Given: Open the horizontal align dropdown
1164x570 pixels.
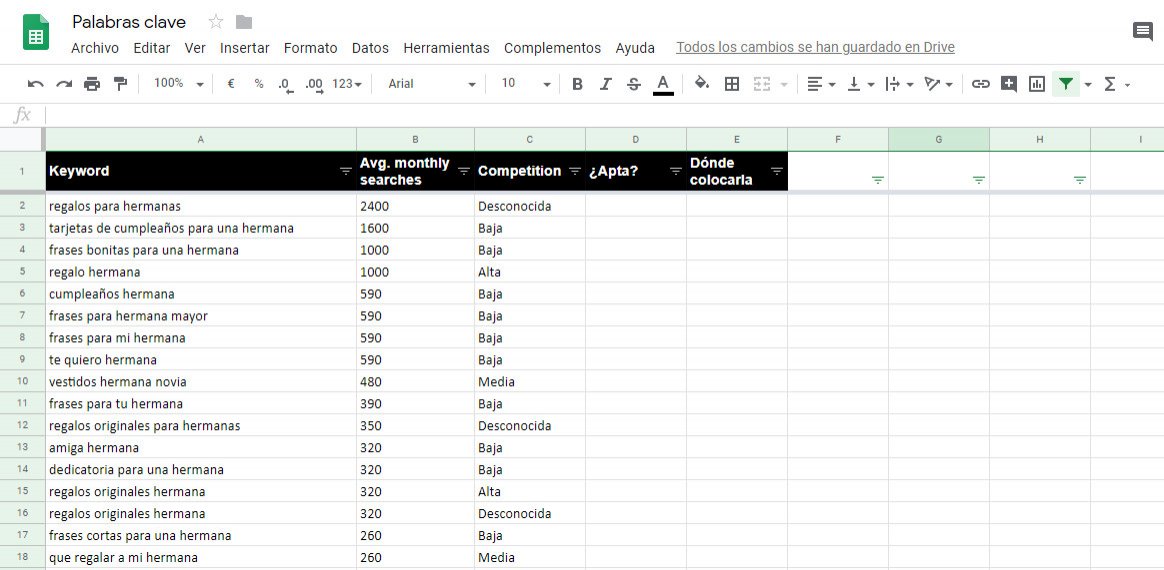Looking at the screenshot, I should 821,84.
